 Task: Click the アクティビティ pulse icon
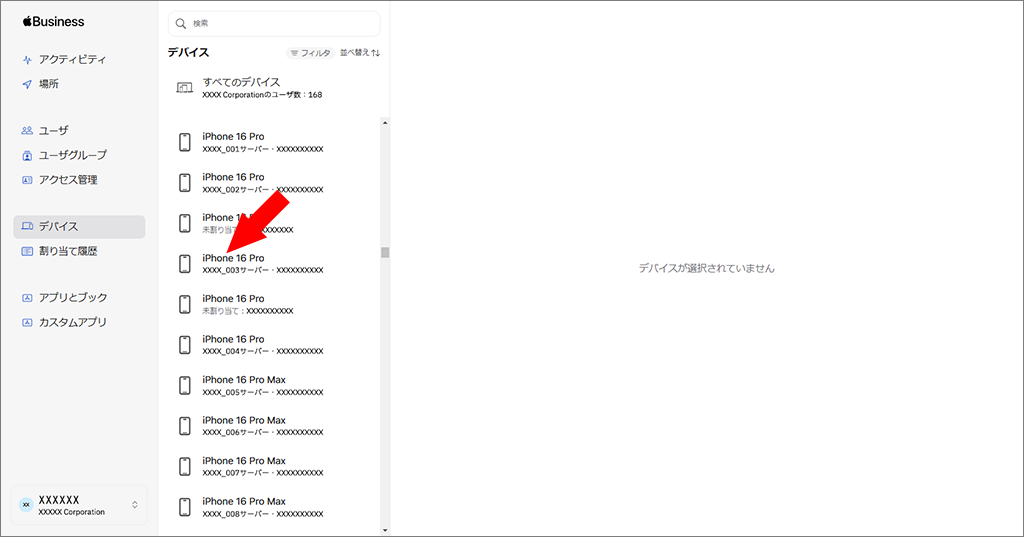point(27,60)
